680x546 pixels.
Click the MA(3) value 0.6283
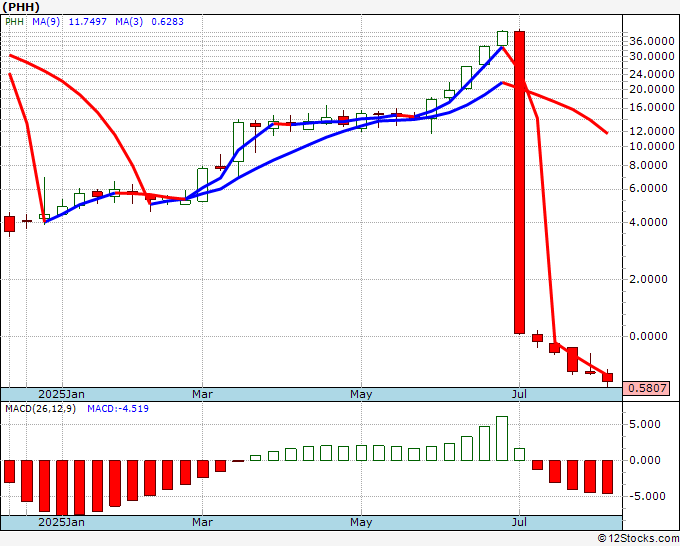(167, 22)
